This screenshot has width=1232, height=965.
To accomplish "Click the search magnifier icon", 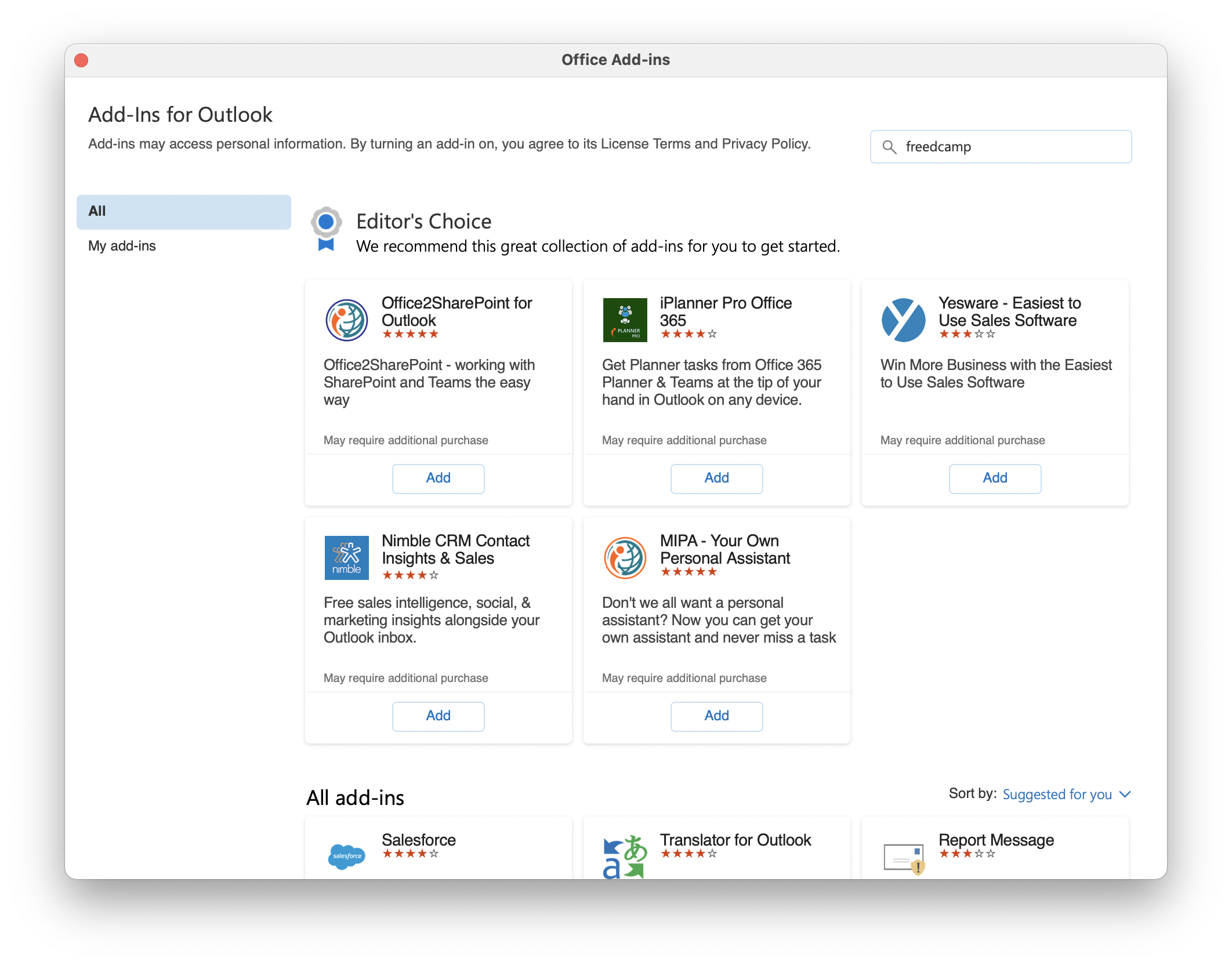I will 889,147.
